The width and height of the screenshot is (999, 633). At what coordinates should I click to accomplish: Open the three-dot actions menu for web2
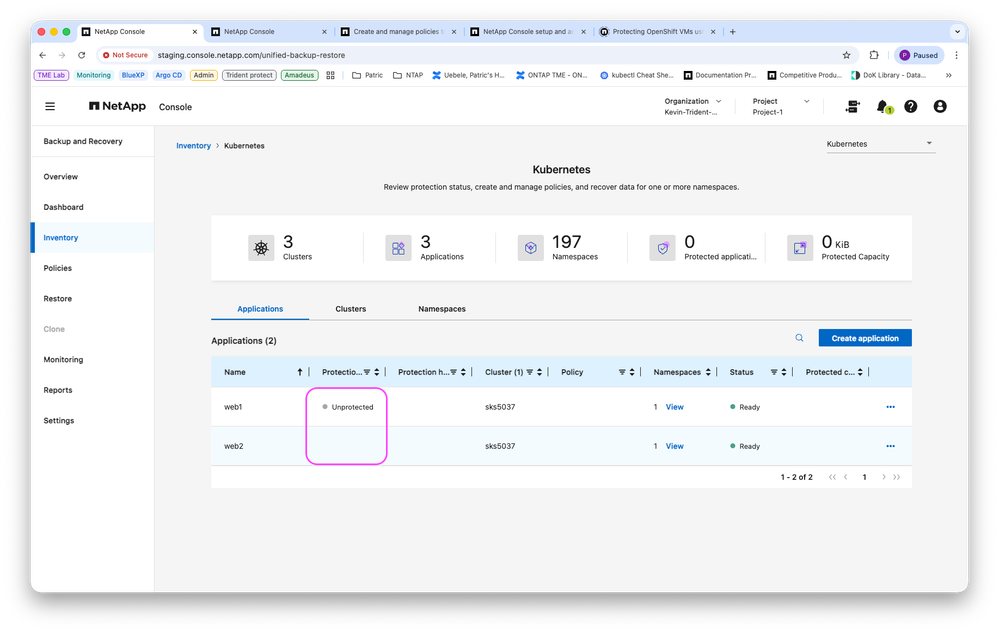pyautogui.click(x=890, y=446)
